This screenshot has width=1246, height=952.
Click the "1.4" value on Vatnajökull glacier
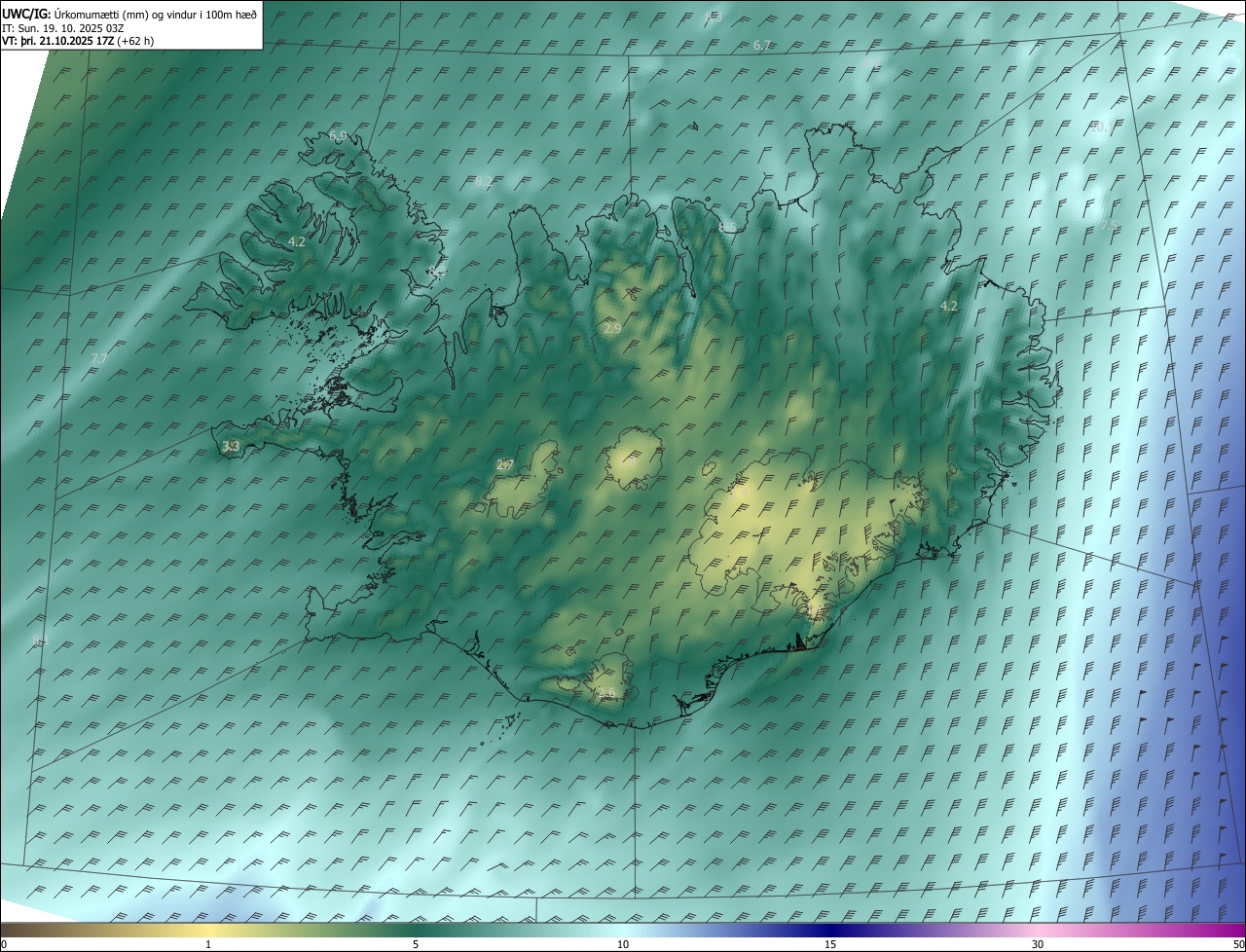pos(740,494)
